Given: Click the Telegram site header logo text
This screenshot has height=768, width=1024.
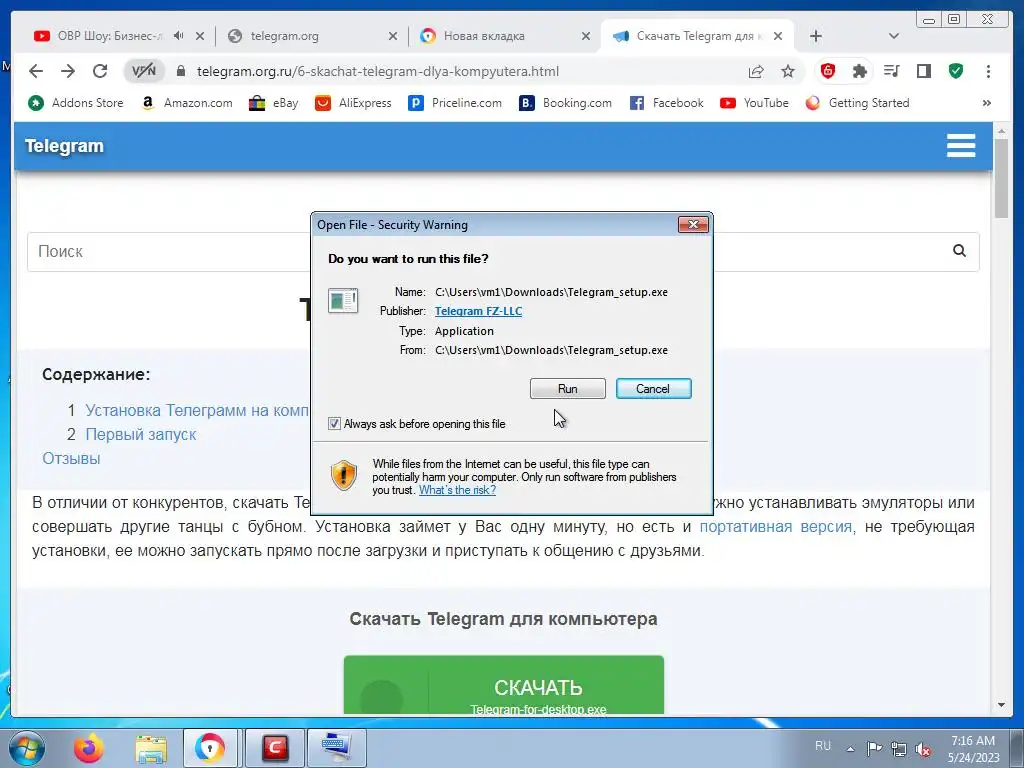Looking at the screenshot, I should [x=64, y=146].
